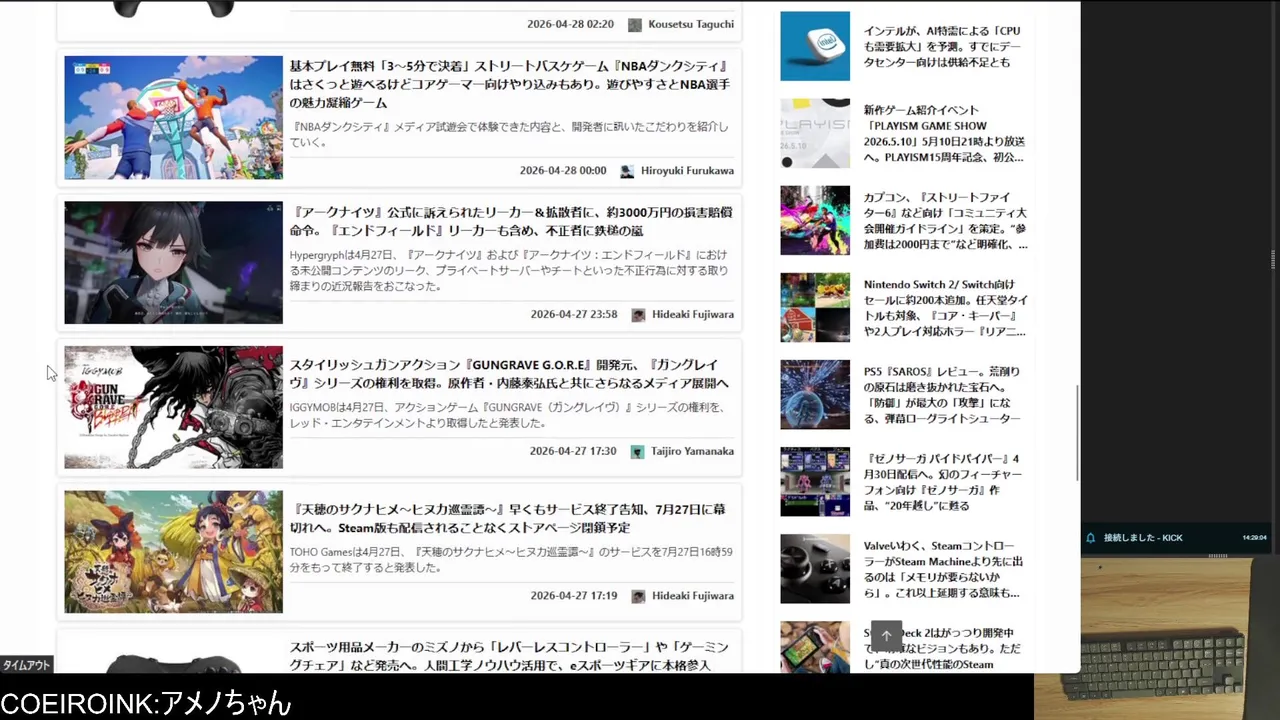Screen dimensions: 1280x720
Task: Click Taijiro Yamanaka's author avatar
Action: (x=638, y=452)
